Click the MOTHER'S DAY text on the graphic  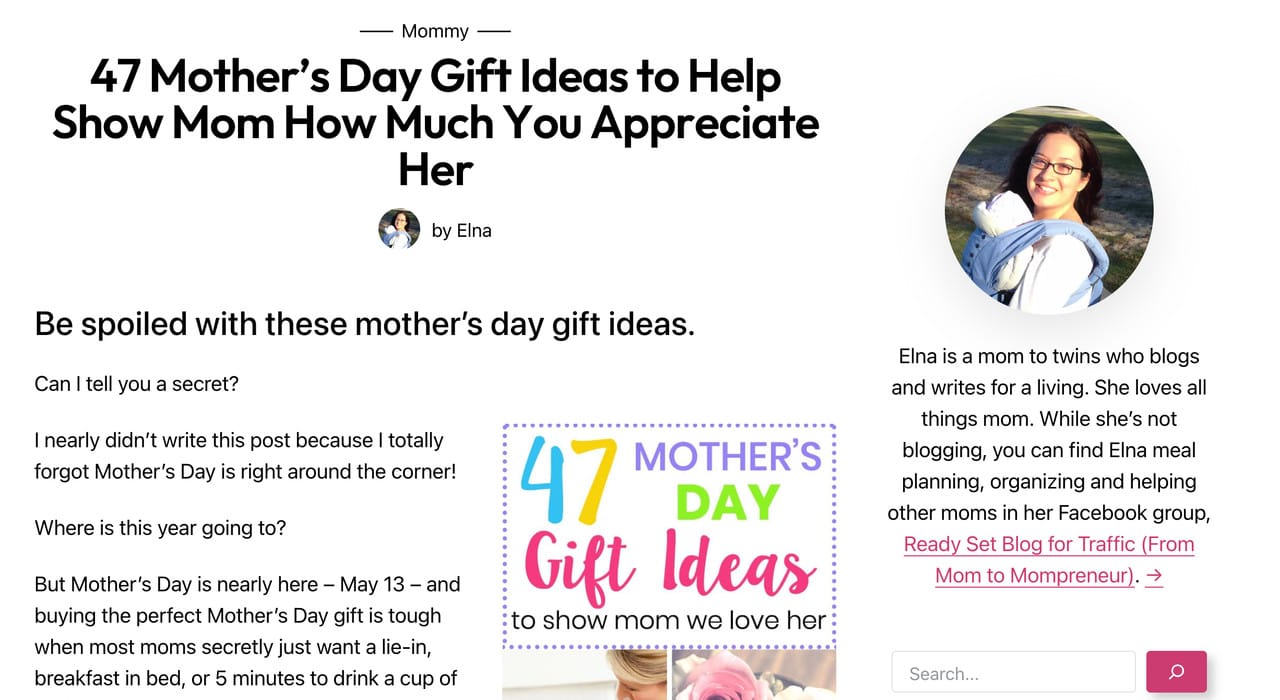(x=725, y=470)
